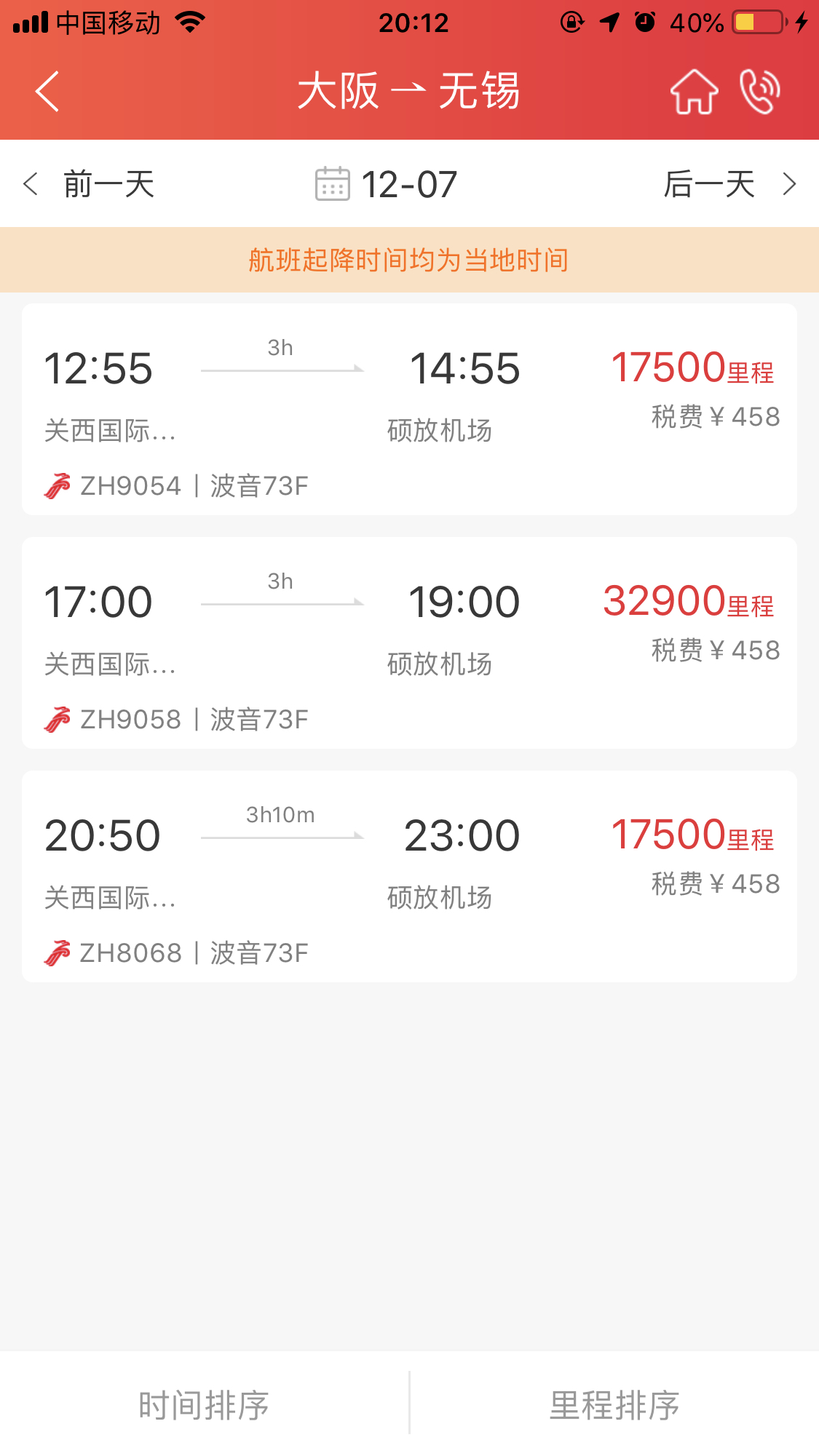The image size is (819, 1456).
Task: Tap the back arrow in header
Action: coord(47,92)
